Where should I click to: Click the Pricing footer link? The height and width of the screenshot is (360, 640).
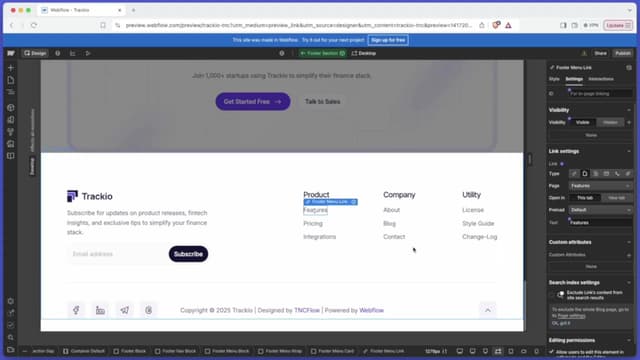pyautogui.click(x=313, y=223)
